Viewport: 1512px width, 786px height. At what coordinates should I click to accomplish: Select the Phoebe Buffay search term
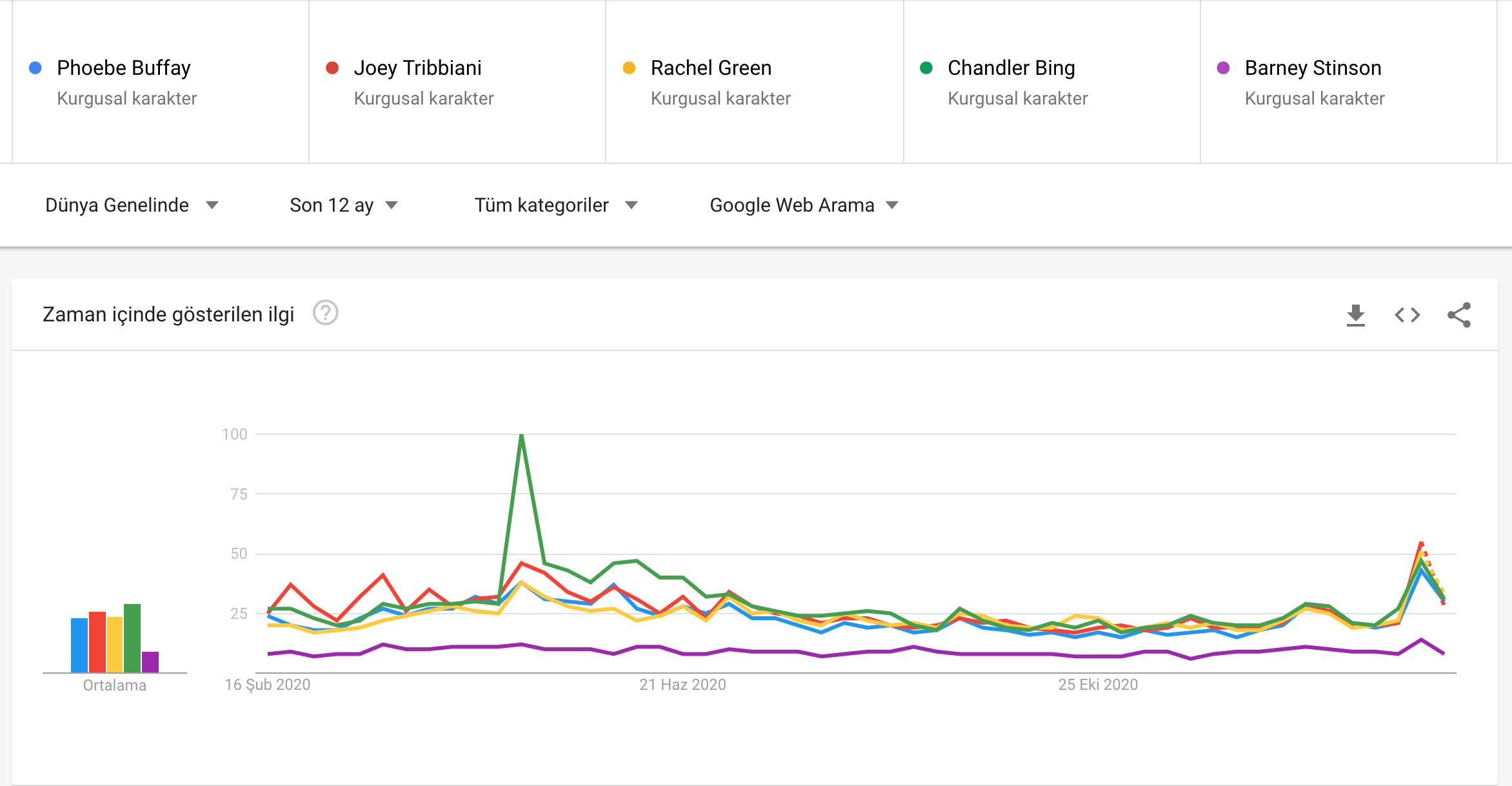click(x=124, y=68)
